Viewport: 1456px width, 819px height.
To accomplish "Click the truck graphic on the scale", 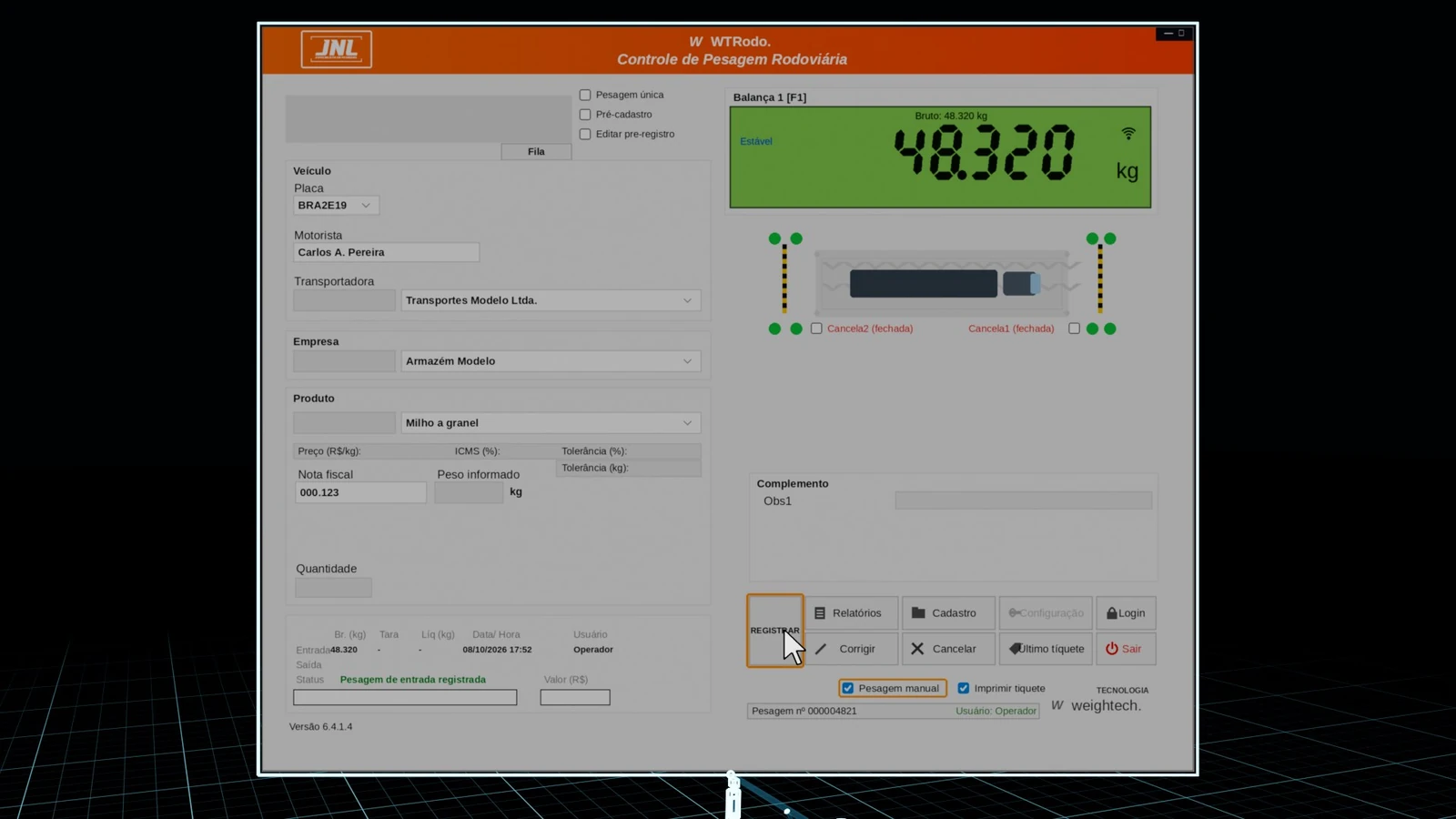I will coord(945,284).
